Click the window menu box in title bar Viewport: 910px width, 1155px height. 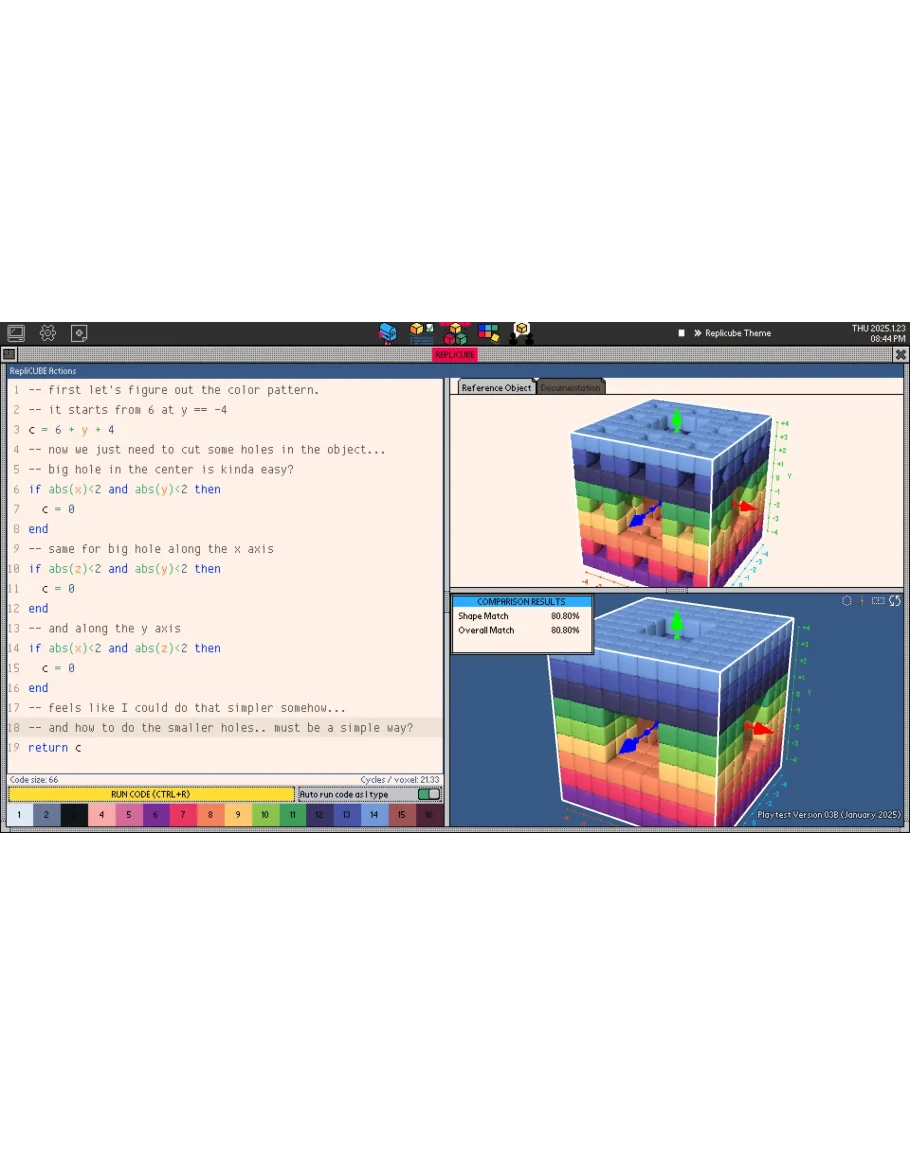point(9,354)
